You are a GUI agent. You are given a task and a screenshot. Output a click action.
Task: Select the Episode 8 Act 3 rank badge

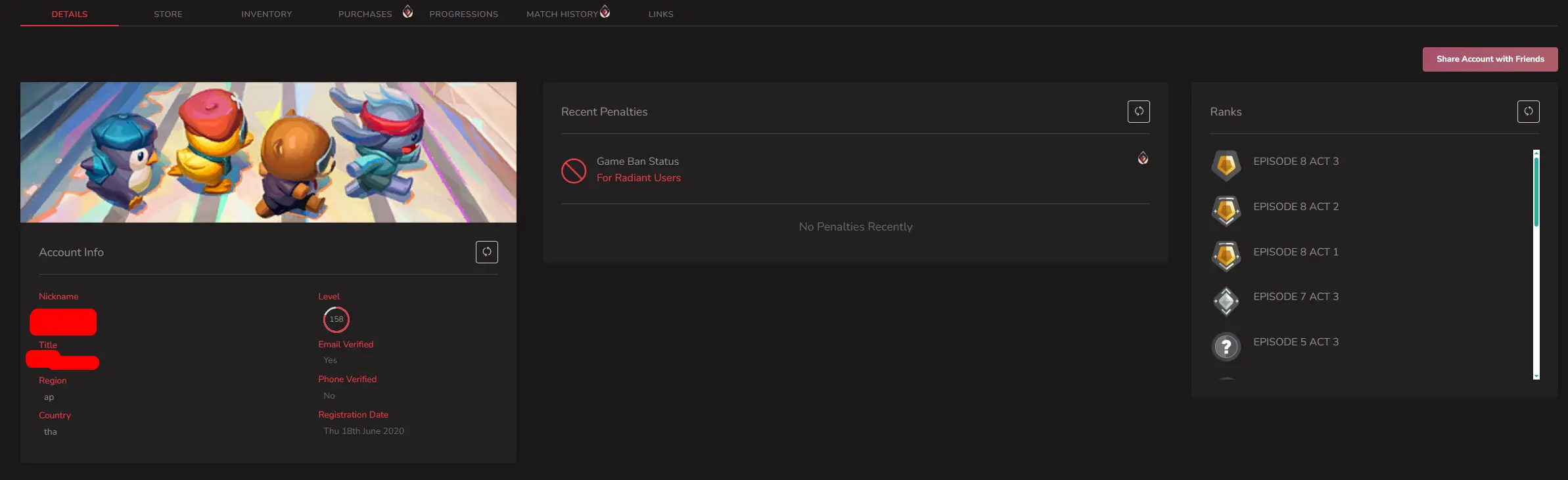coord(1226,165)
